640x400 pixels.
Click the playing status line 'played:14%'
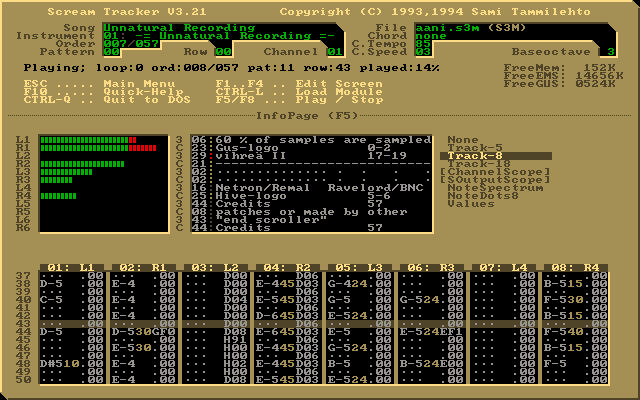coord(399,68)
